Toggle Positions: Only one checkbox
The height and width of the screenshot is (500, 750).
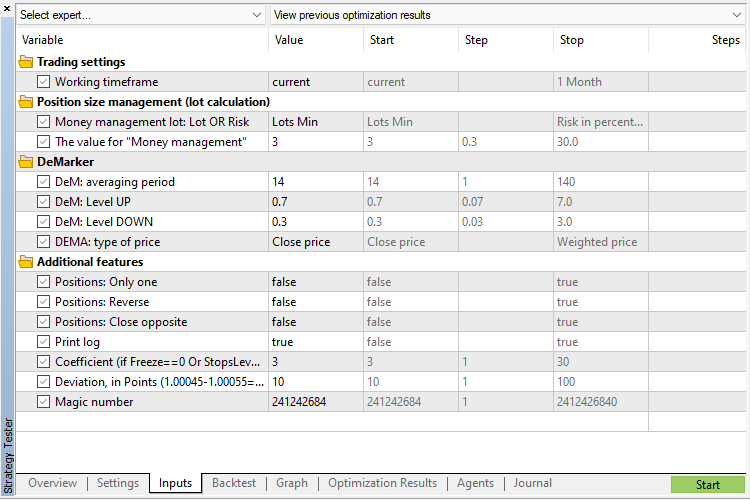click(x=43, y=282)
